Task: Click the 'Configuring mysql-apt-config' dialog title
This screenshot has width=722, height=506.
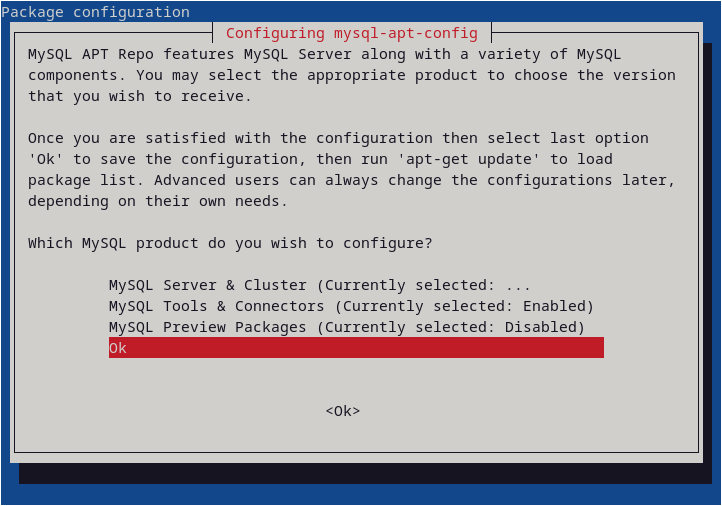Action: pos(351,33)
